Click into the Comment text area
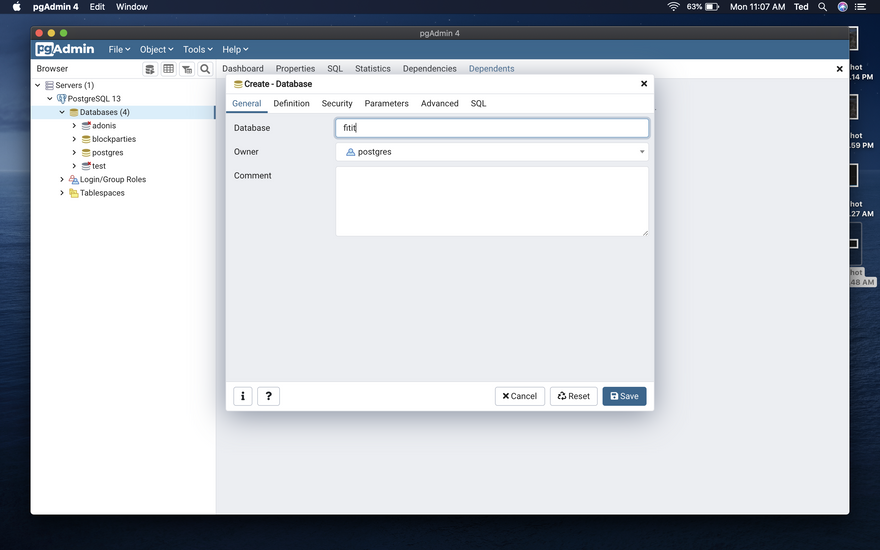Screen dimensions: 880x550 click(x=491, y=201)
